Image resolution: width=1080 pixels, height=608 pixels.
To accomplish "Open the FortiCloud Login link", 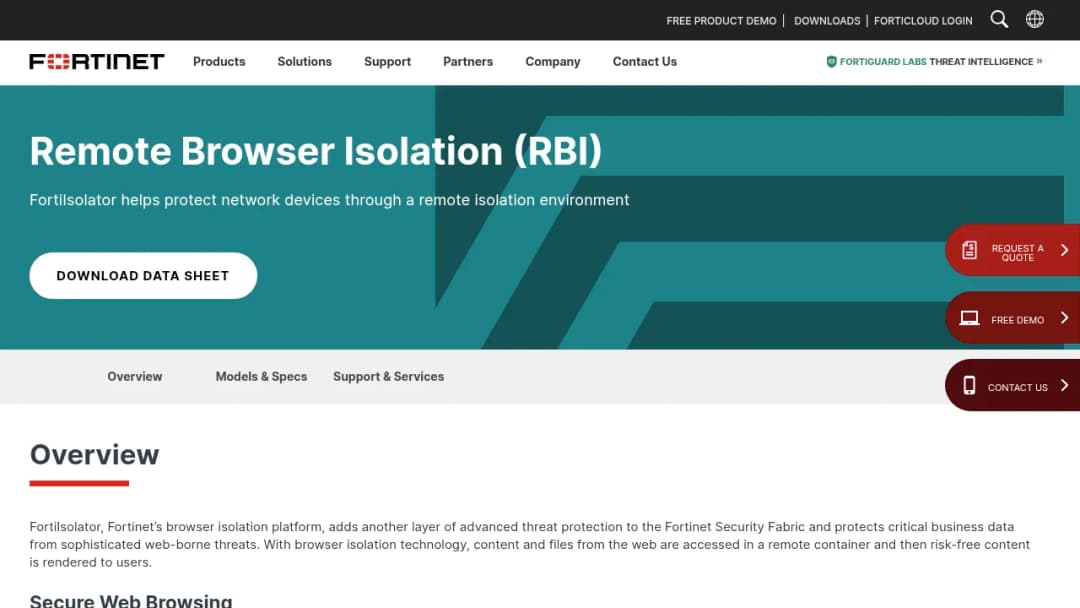I will pyautogui.click(x=923, y=21).
